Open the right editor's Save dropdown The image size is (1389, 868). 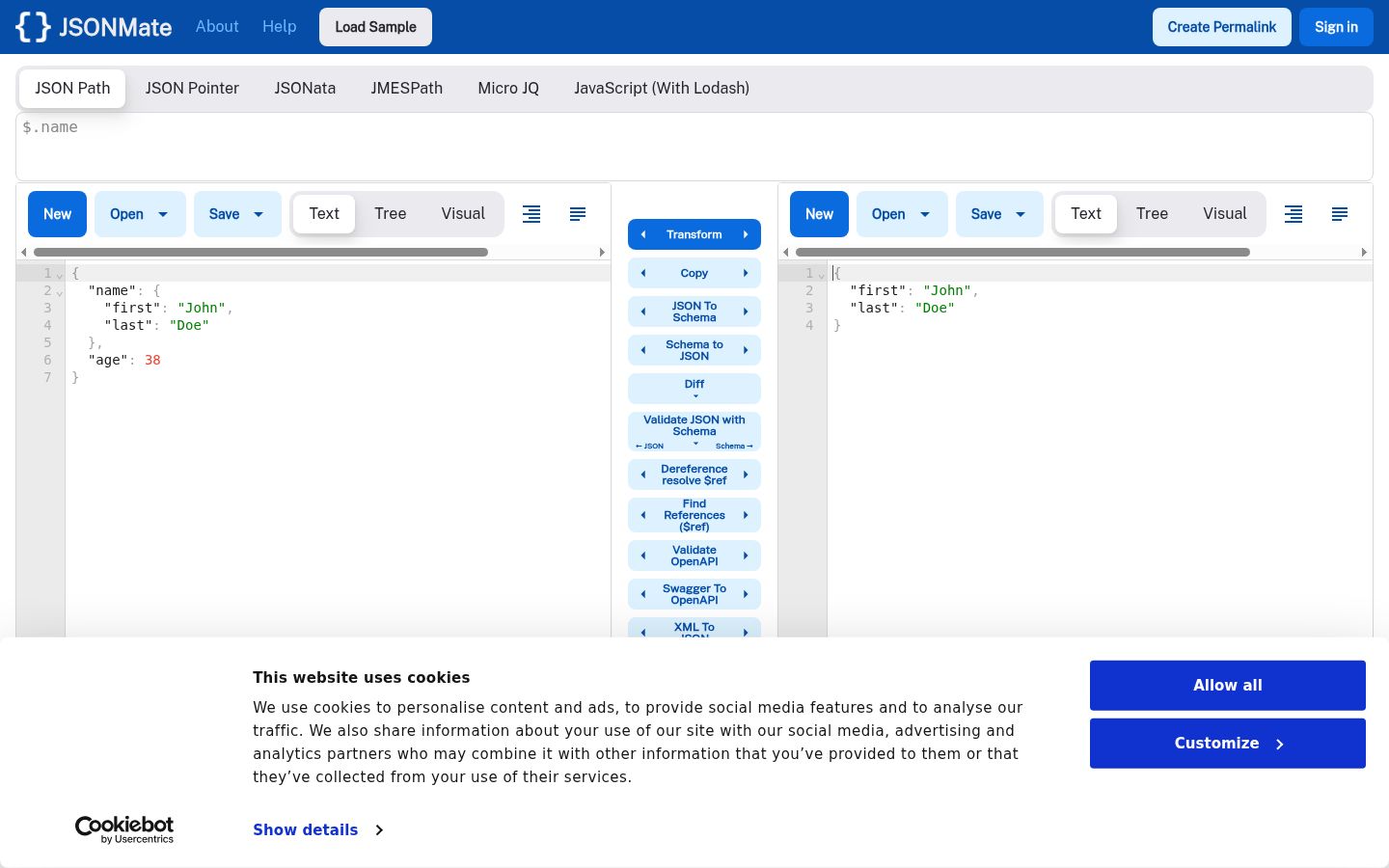(999, 214)
